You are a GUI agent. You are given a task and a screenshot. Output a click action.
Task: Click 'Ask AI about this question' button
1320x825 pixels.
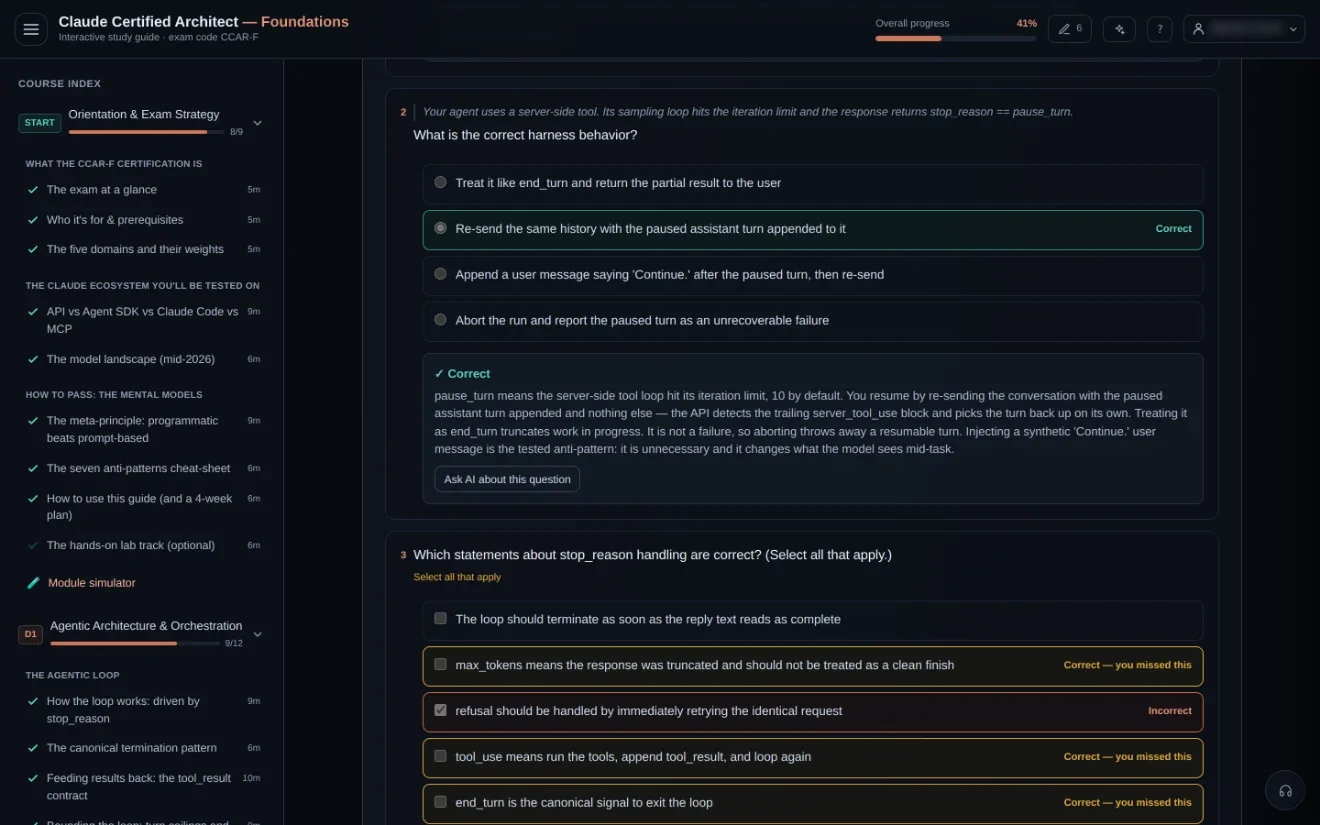[x=507, y=479]
